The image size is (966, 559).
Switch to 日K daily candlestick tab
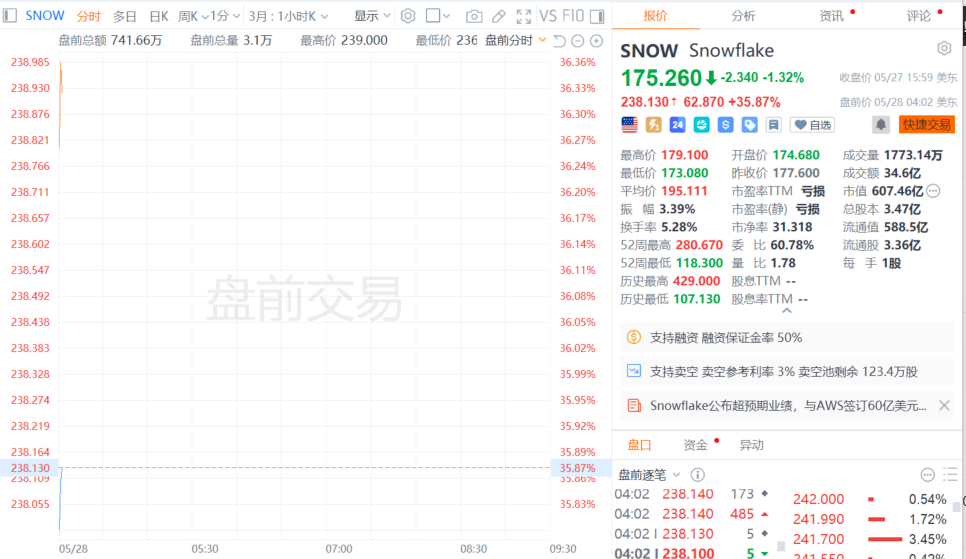click(x=159, y=16)
